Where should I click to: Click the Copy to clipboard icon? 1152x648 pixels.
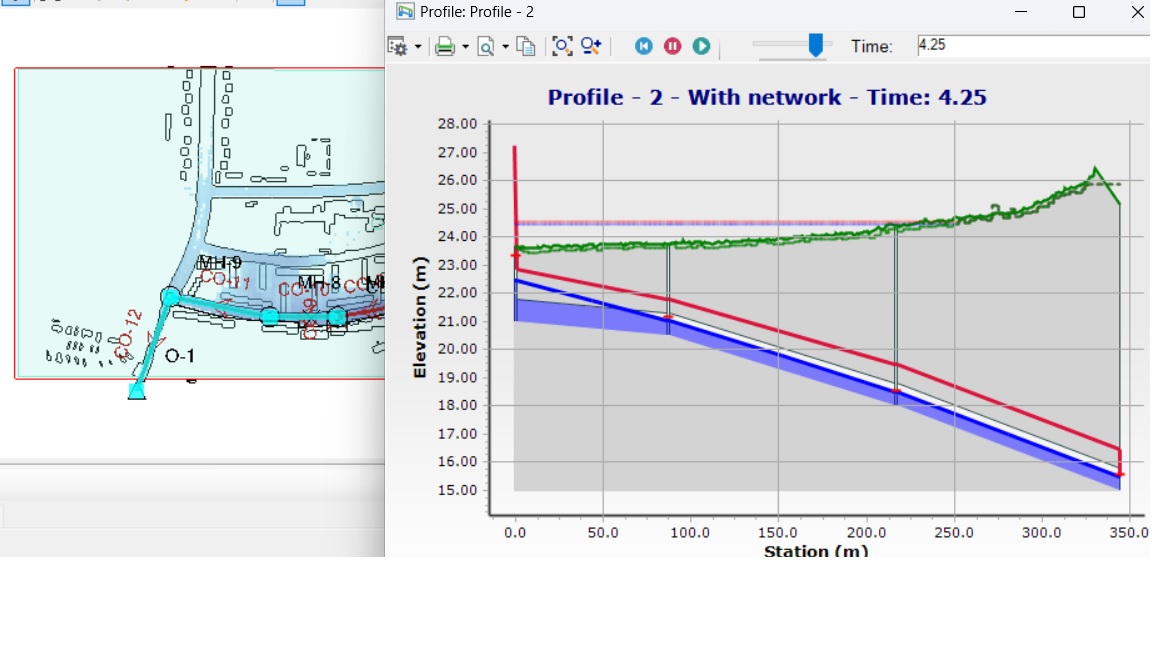tap(526, 46)
